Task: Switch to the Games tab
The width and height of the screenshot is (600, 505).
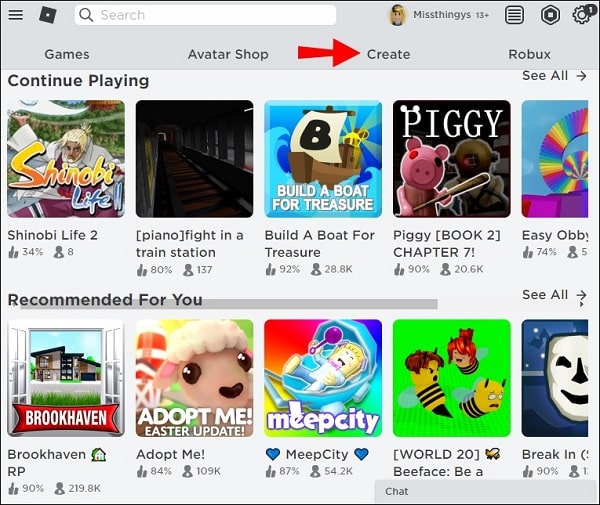Action: point(67,54)
